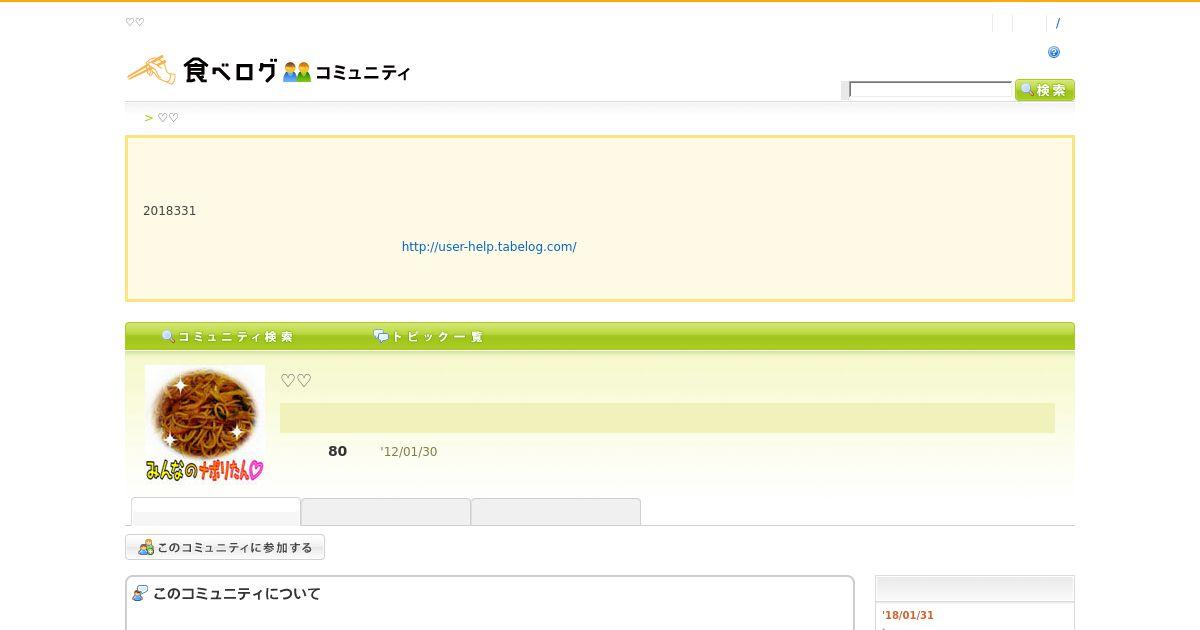
Task: Focus the search text field
Action: tap(930, 90)
